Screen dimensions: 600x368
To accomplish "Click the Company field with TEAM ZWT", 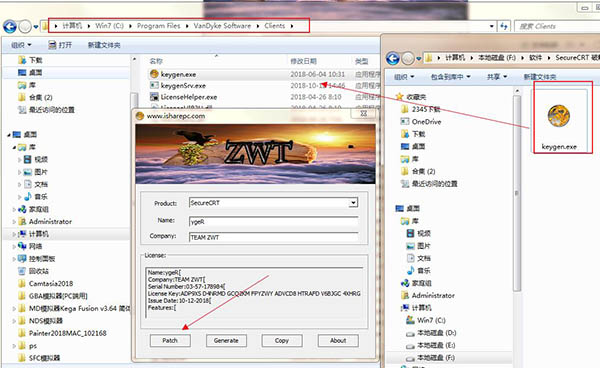I will tap(274, 237).
